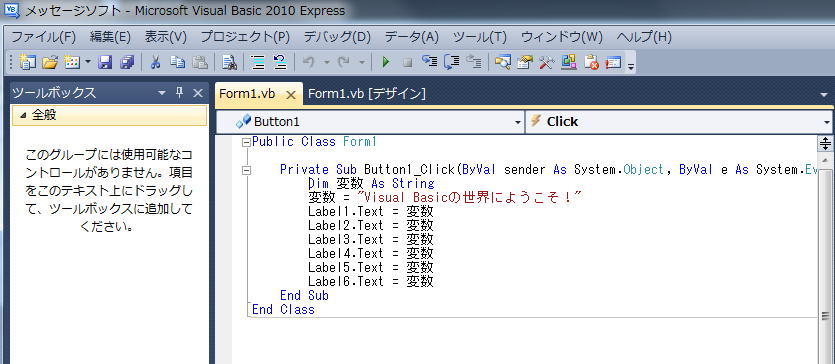Cut selection using the scissors icon

[155, 63]
